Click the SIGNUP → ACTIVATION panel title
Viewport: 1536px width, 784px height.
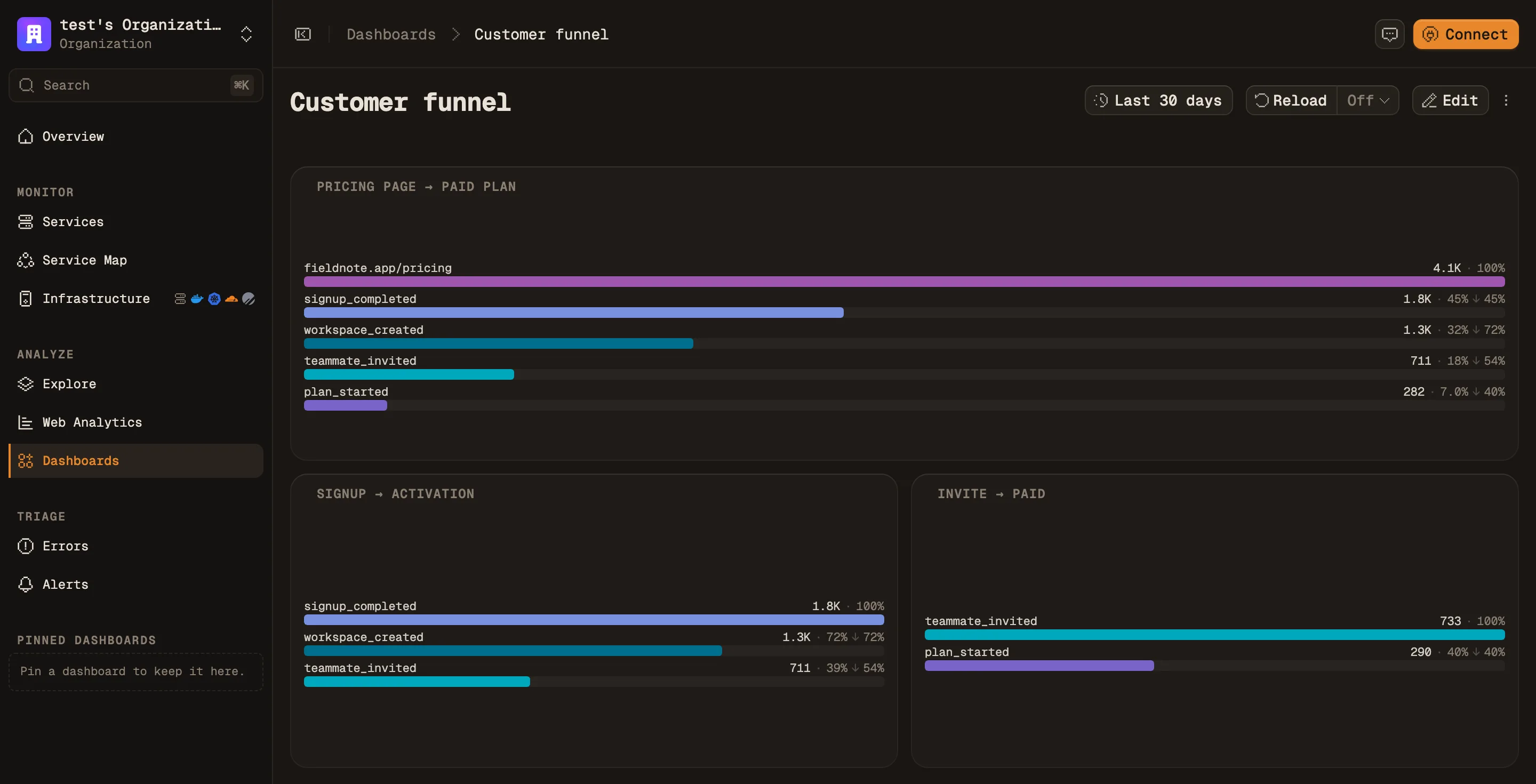point(395,494)
